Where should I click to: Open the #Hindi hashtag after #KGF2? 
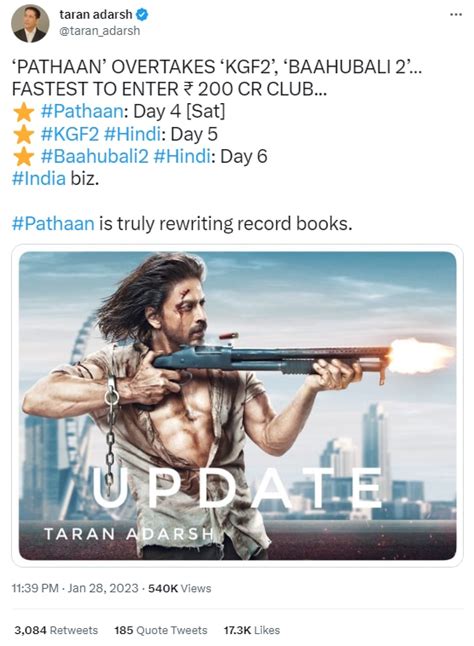(x=132, y=134)
